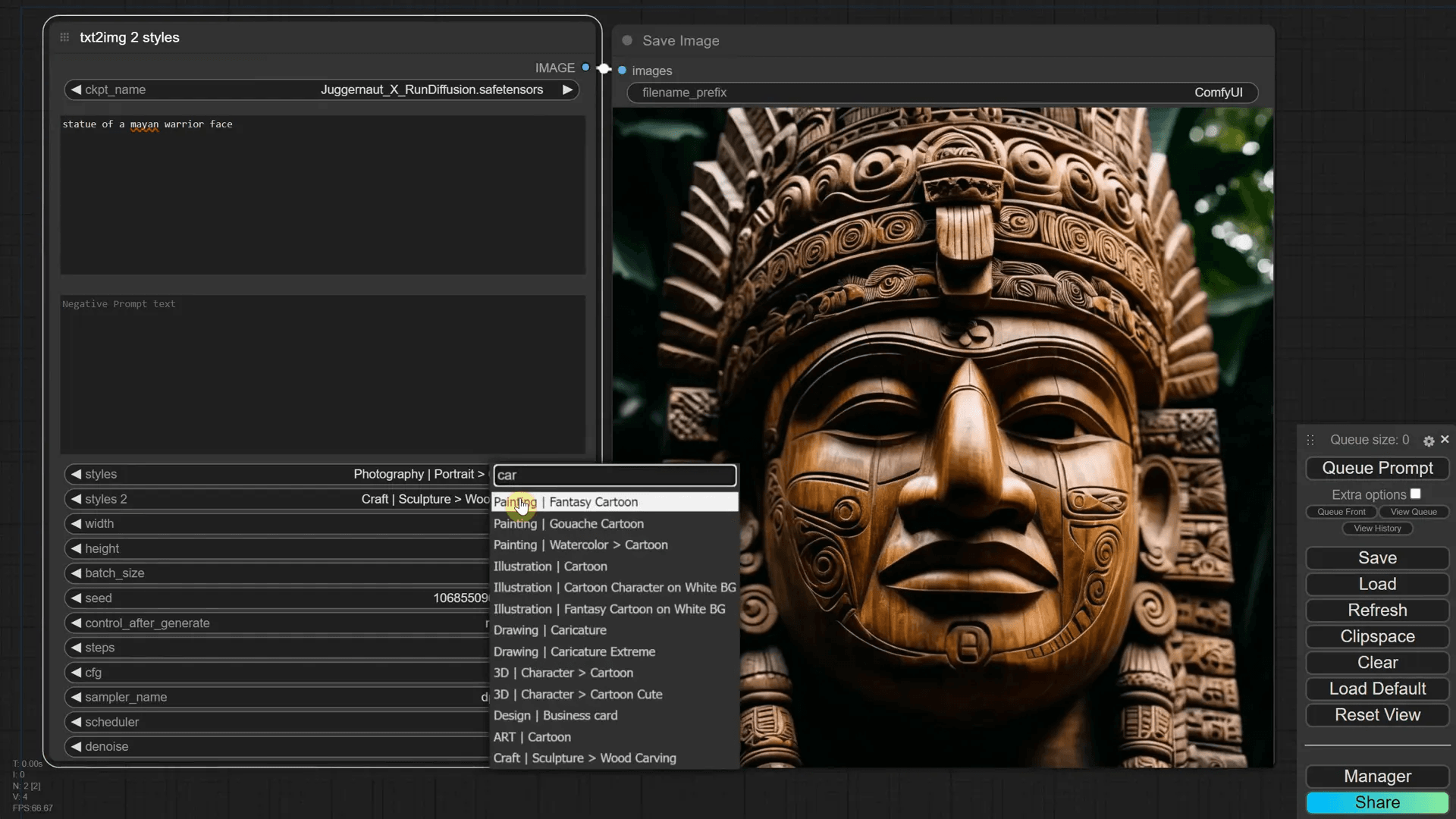Choose Drawing | Caricature Extreme option
The width and height of the screenshot is (1456, 819).
[x=574, y=651]
